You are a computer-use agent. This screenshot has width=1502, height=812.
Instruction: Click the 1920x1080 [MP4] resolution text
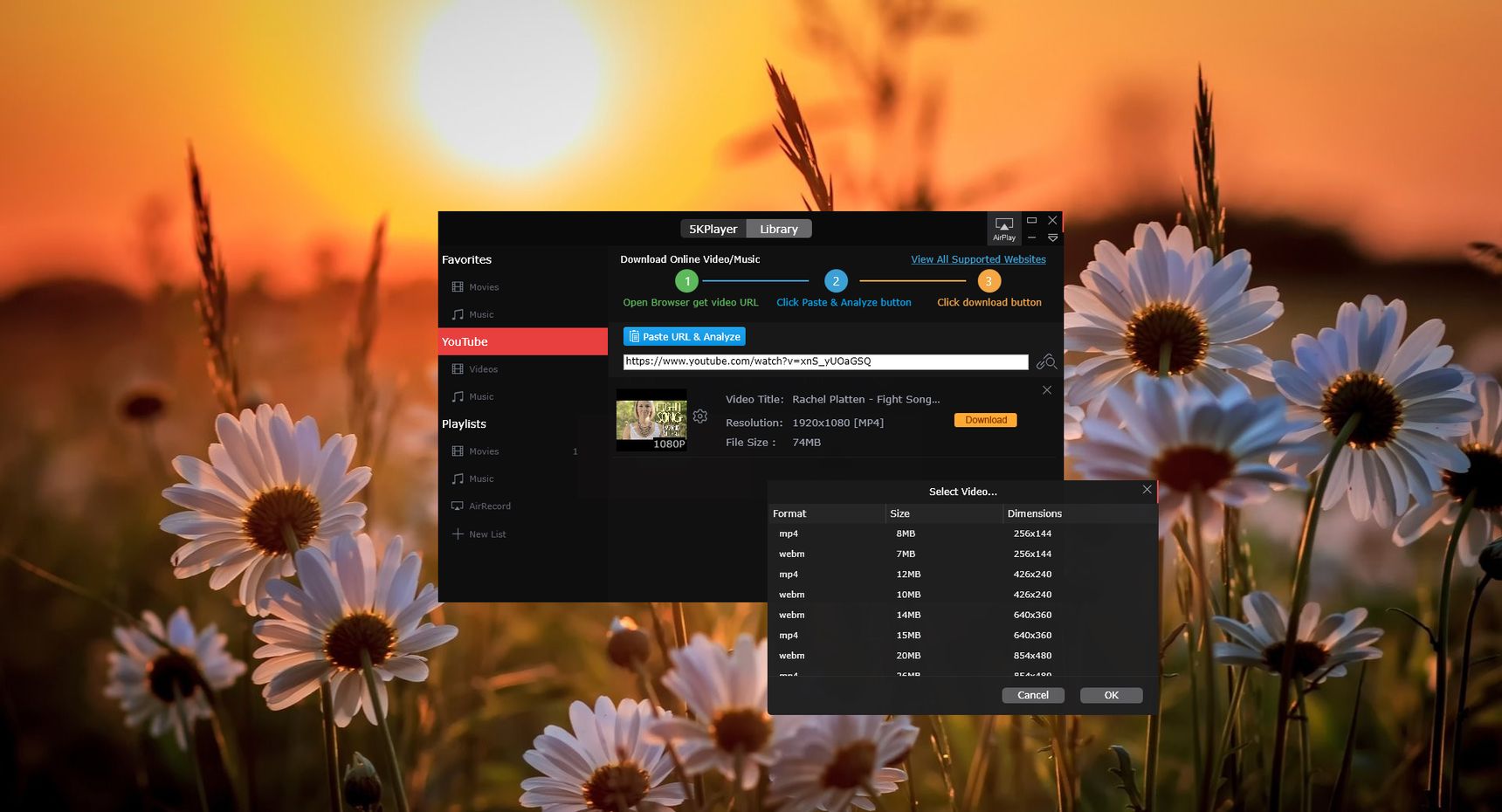tap(837, 423)
